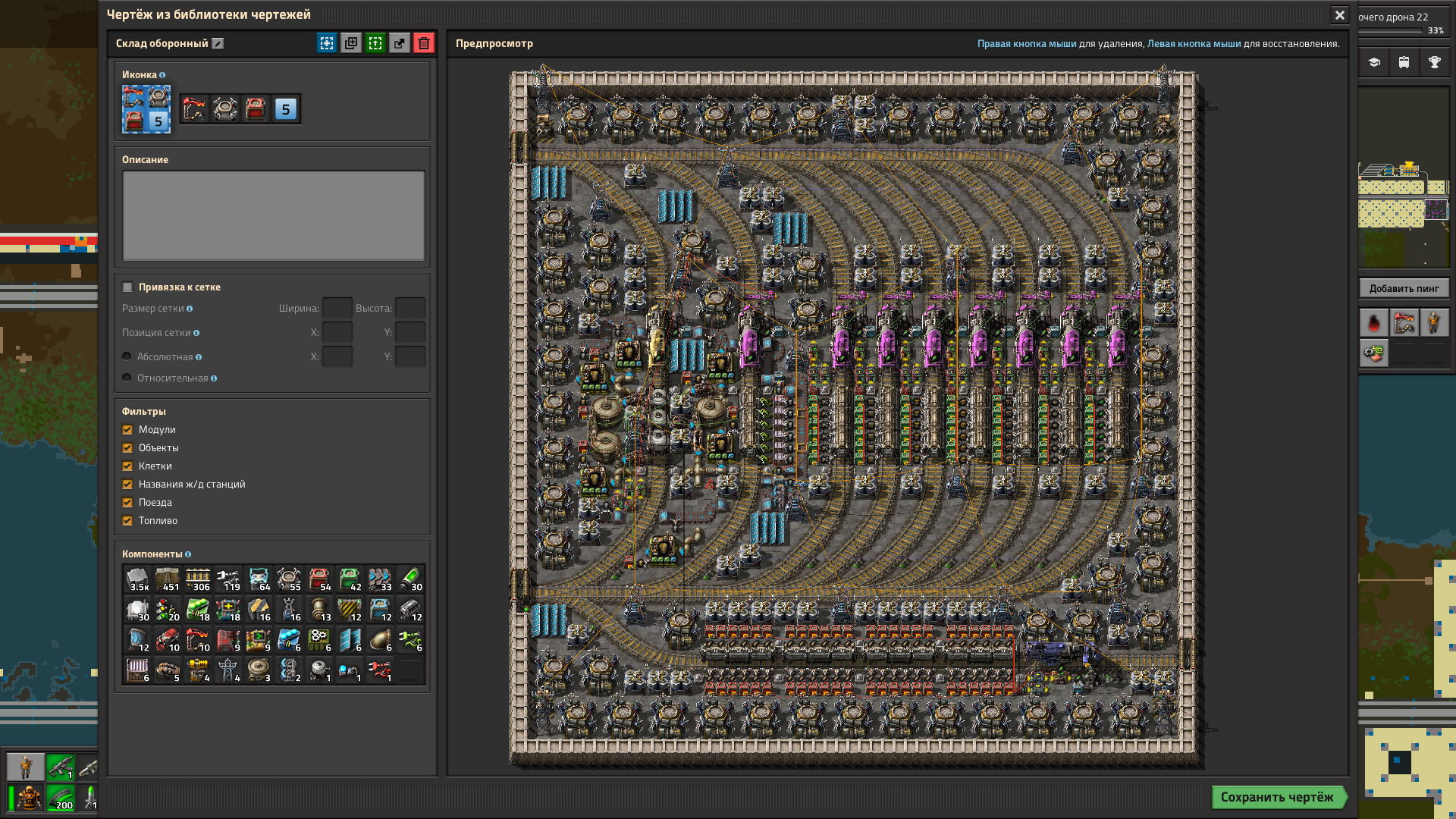Click the white inserter component showing 119
This screenshot has width=1456, height=819.
[228, 579]
